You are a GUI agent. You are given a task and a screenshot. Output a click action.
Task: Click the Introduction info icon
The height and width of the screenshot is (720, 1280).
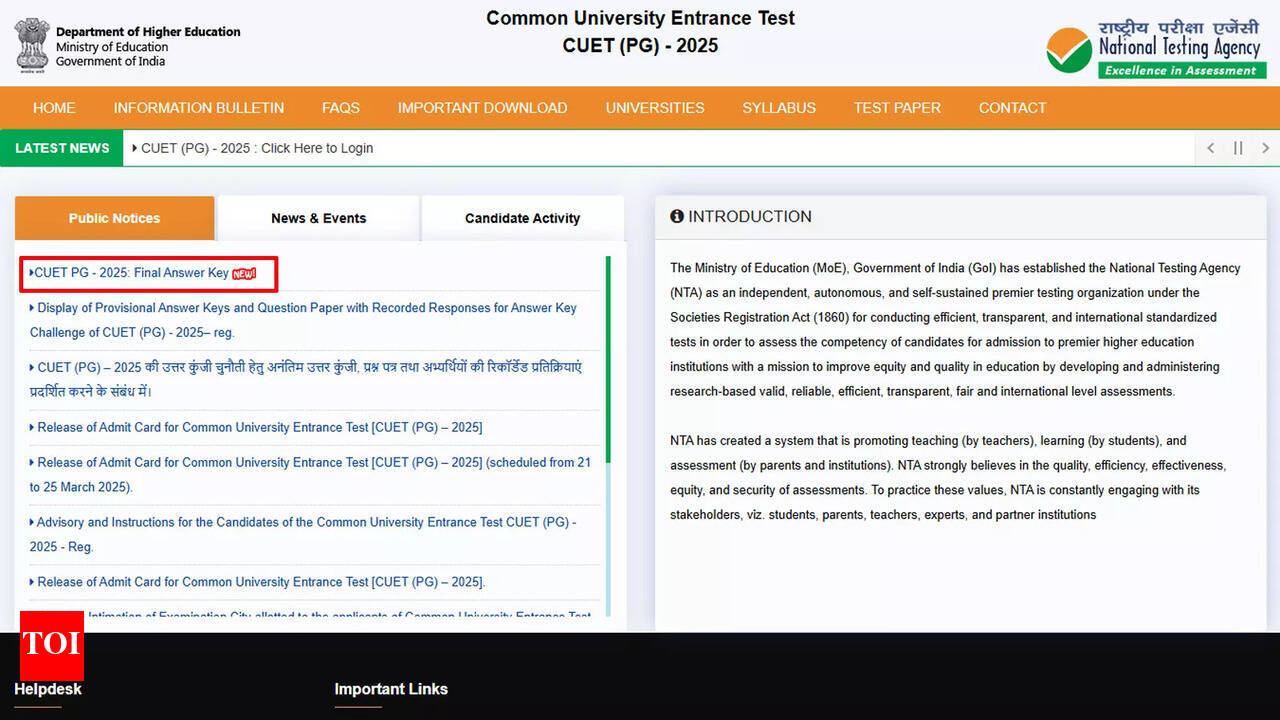pos(677,216)
